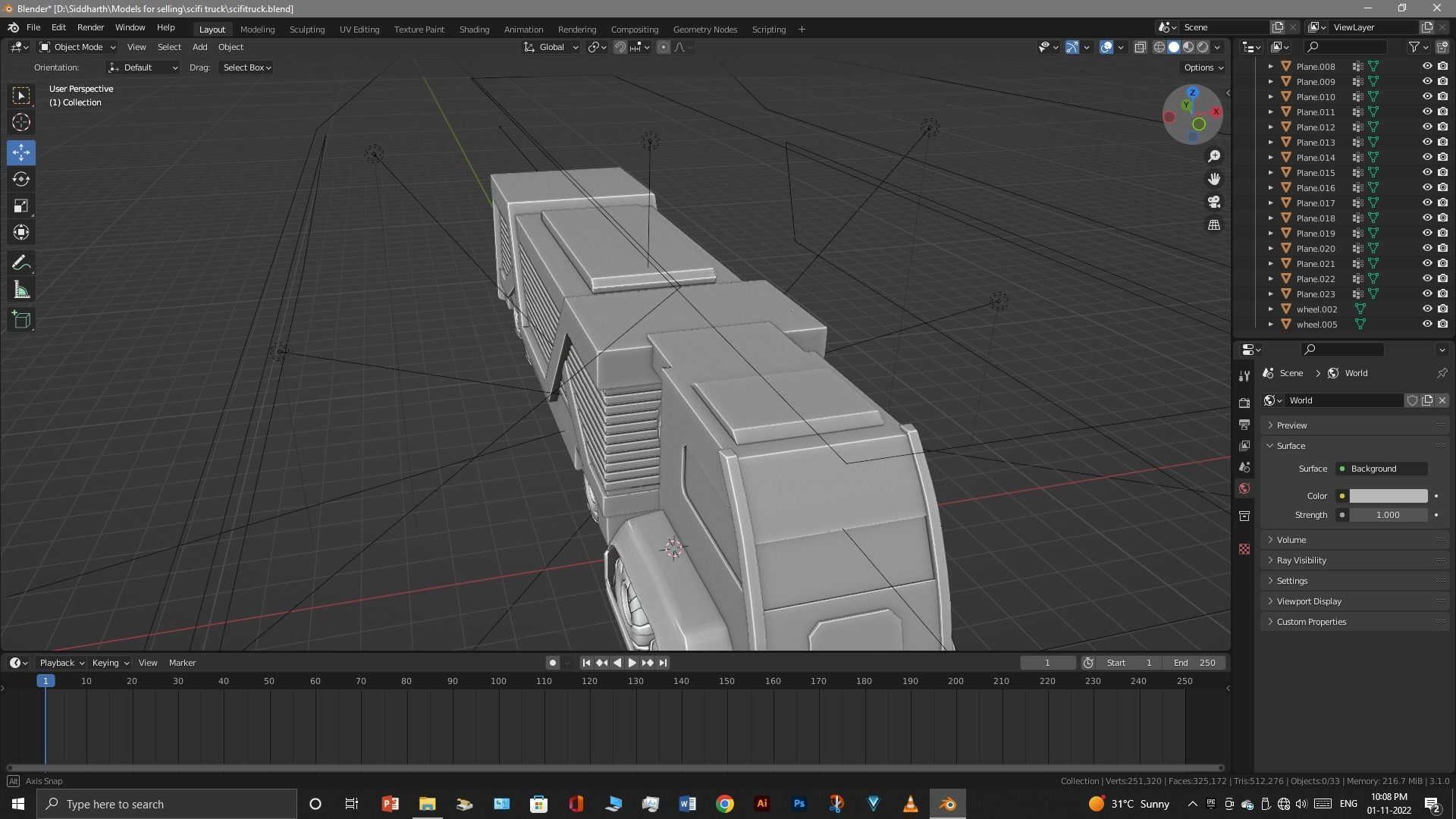Open Blender from the Windows taskbar

(x=947, y=804)
